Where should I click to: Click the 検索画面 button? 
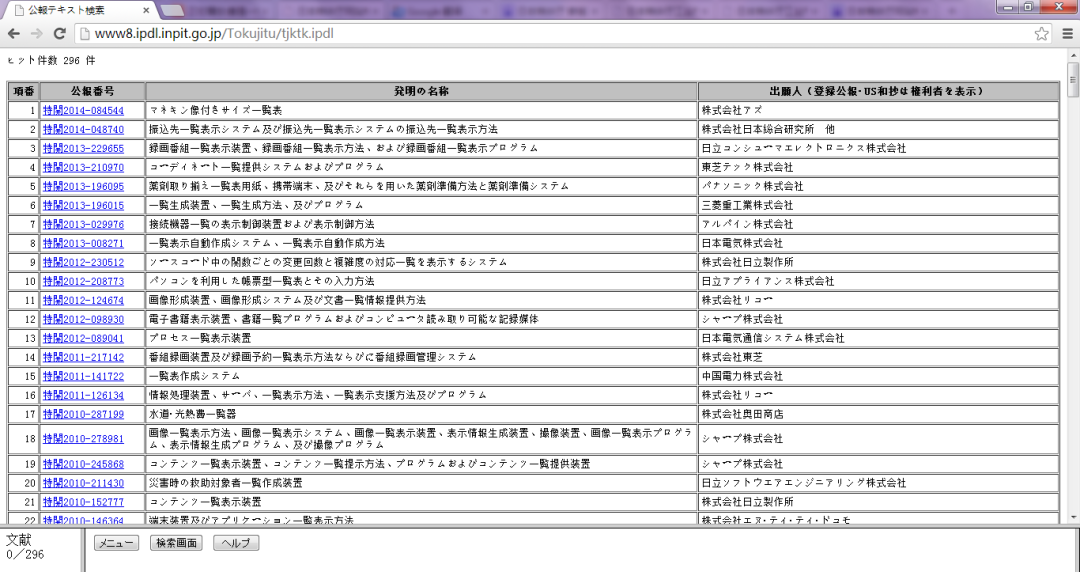pos(176,543)
